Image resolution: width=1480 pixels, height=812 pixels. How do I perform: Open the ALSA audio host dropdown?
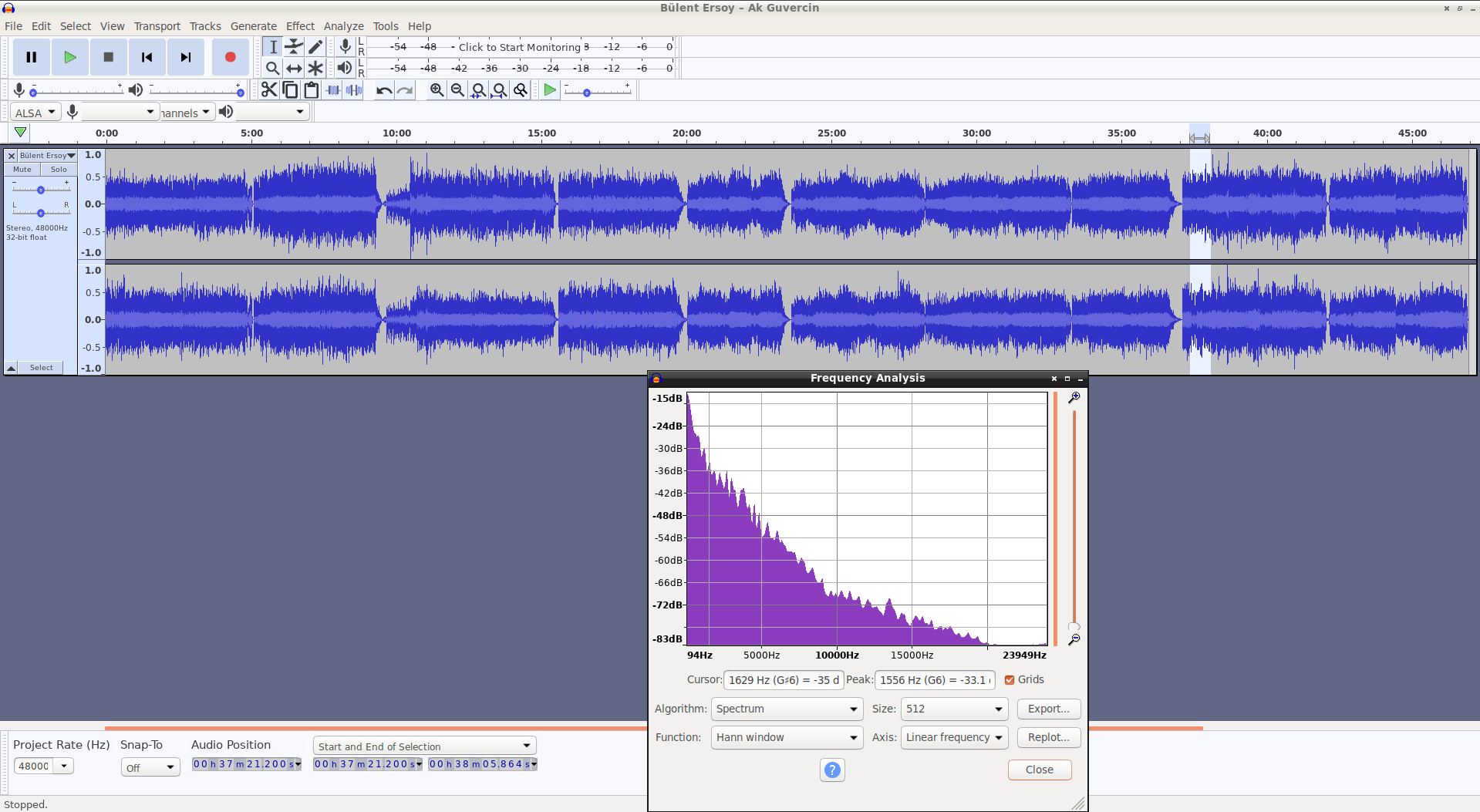pyautogui.click(x=35, y=113)
